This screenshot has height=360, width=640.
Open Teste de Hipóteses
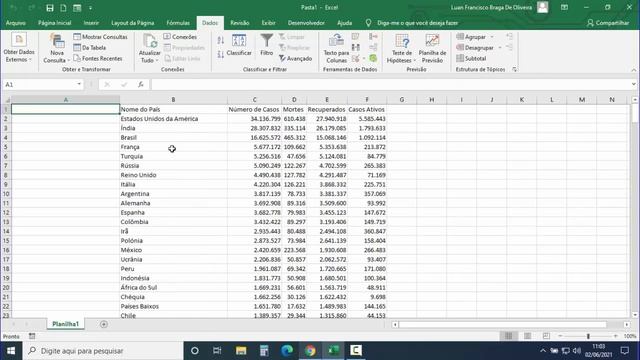click(402, 48)
